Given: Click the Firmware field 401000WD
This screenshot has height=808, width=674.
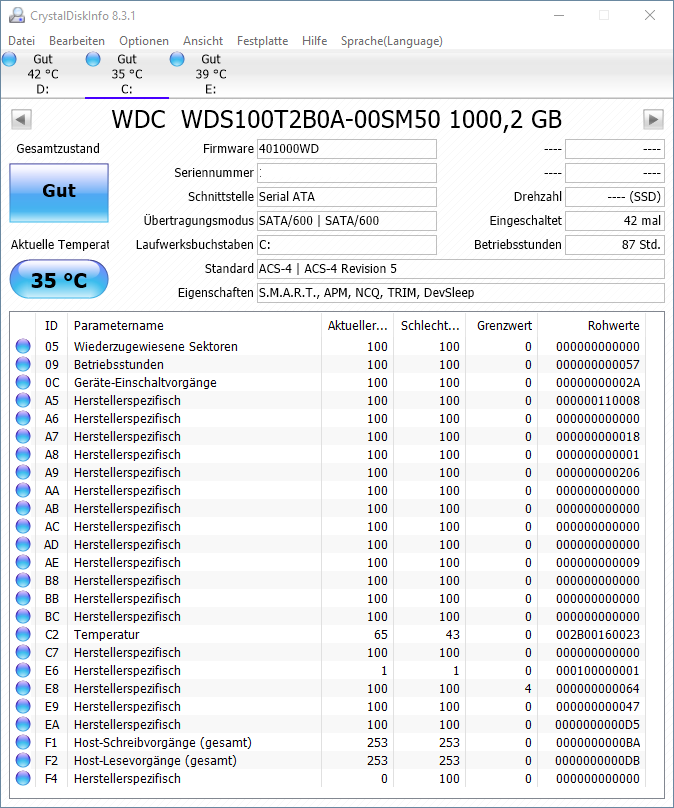Looking at the screenshot, I should point(347,149).
